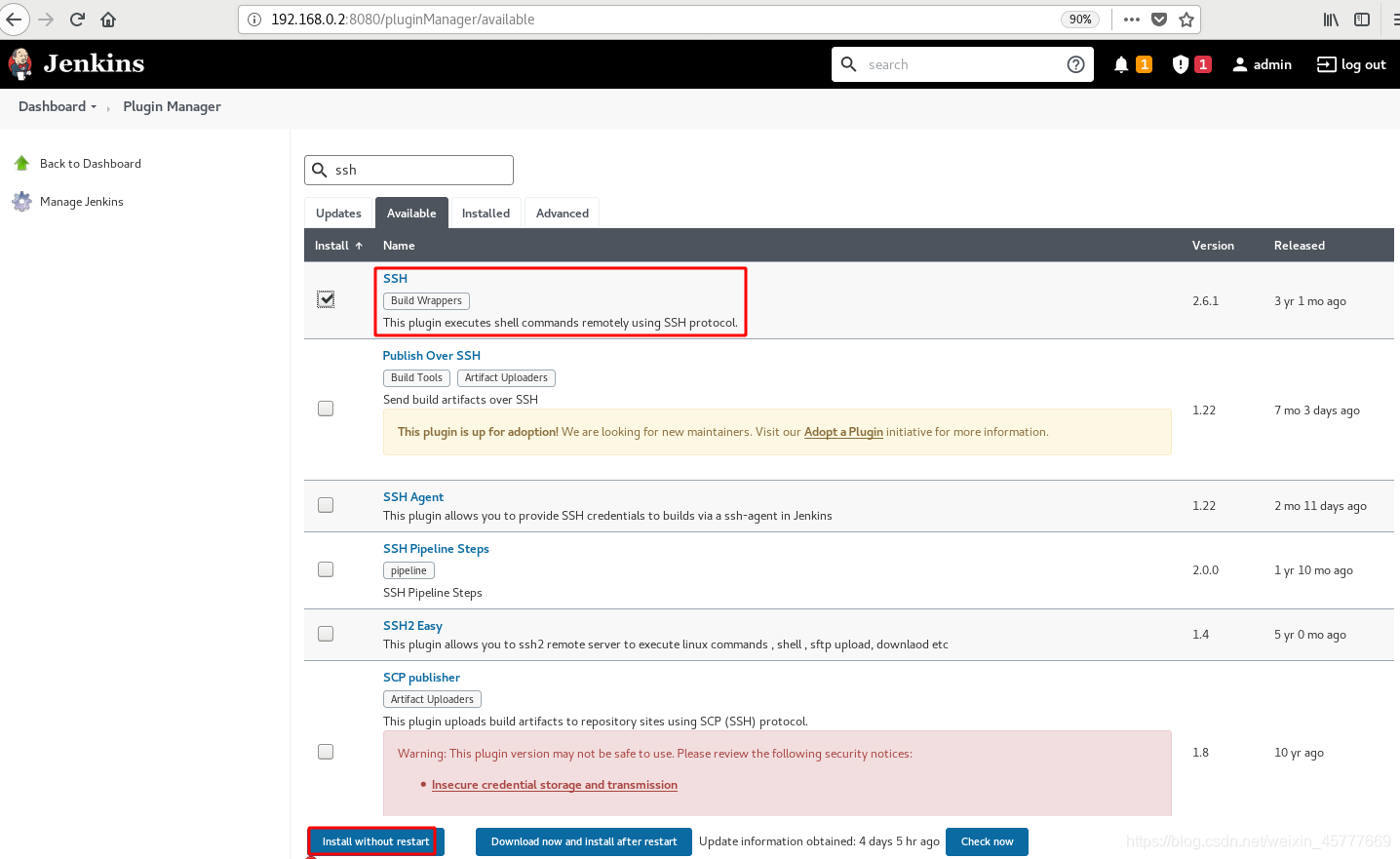The height and width of the screenshot is (859, 1400).
Task: Open Insecure credential storage and transmission notice
Action: [554, 785]
